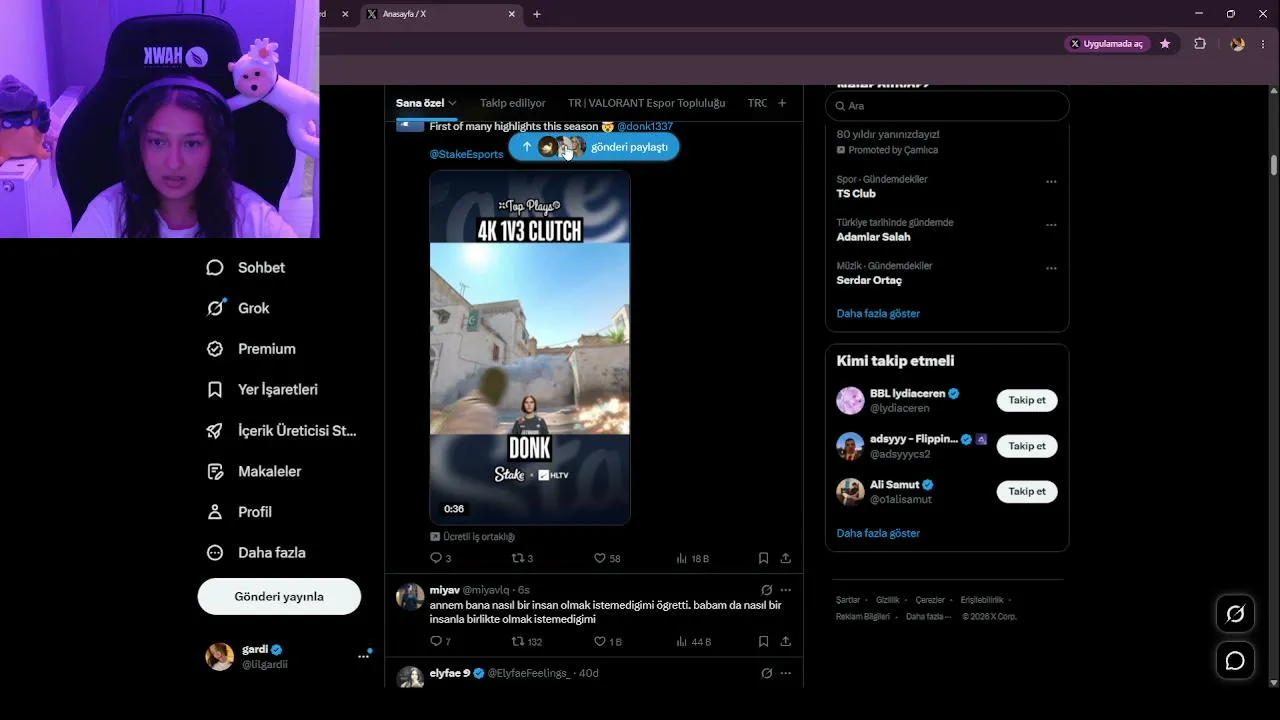
Task: Open İçerik Üreticisi St... in sidebar
Action: point(281,430)
